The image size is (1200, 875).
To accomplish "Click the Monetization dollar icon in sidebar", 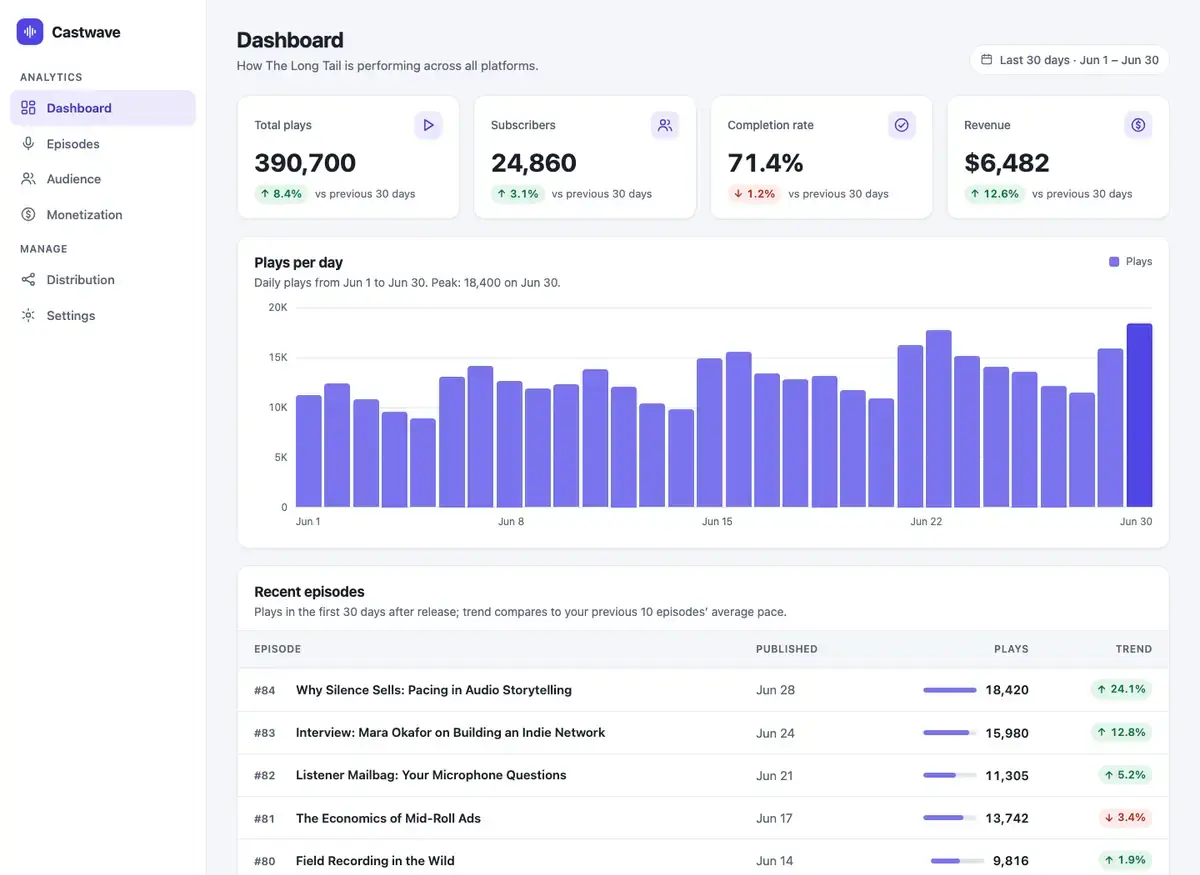I will point(28,215).
